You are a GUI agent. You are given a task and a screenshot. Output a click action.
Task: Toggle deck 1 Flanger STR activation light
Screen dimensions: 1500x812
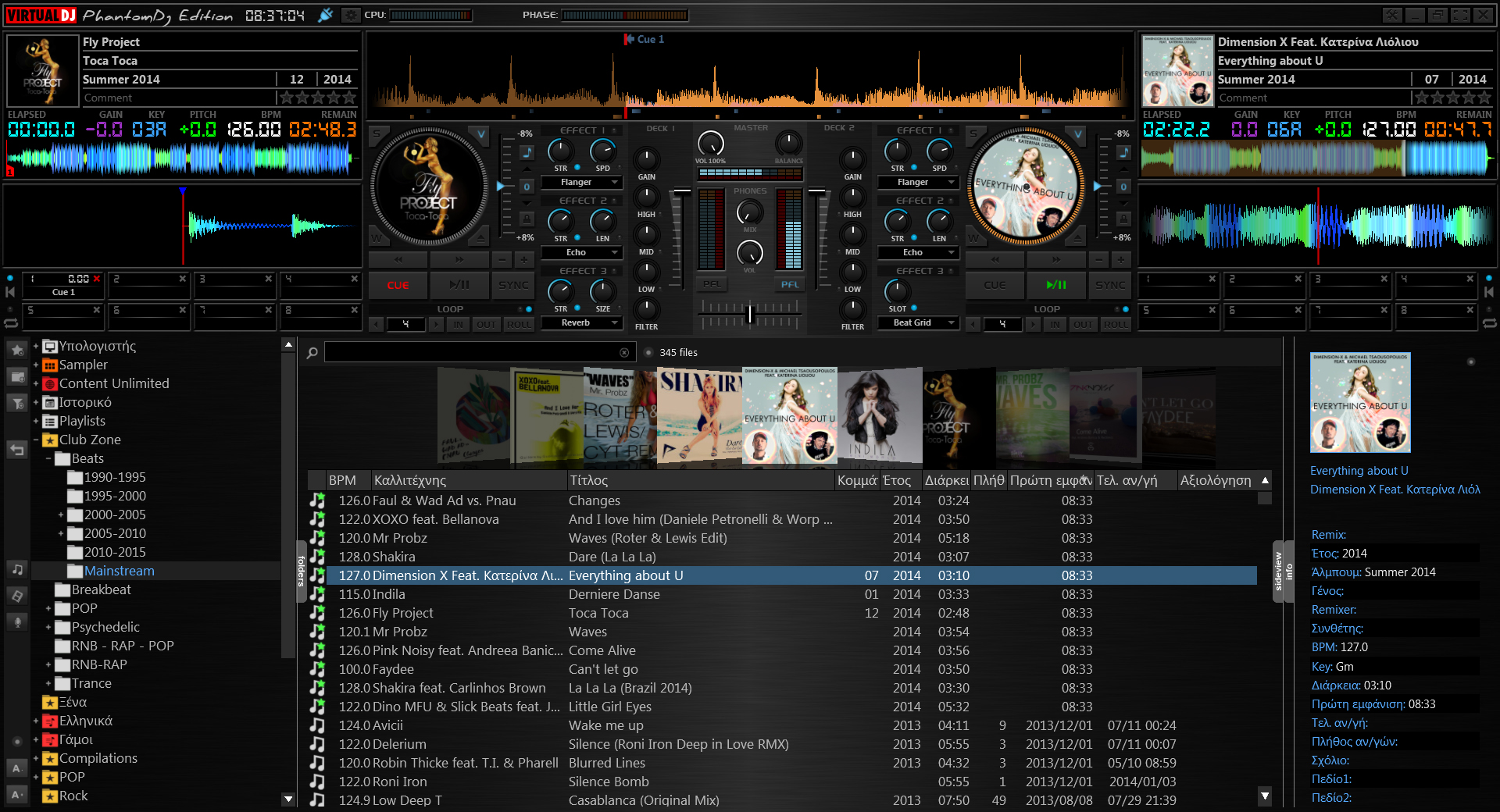(577, 168)
